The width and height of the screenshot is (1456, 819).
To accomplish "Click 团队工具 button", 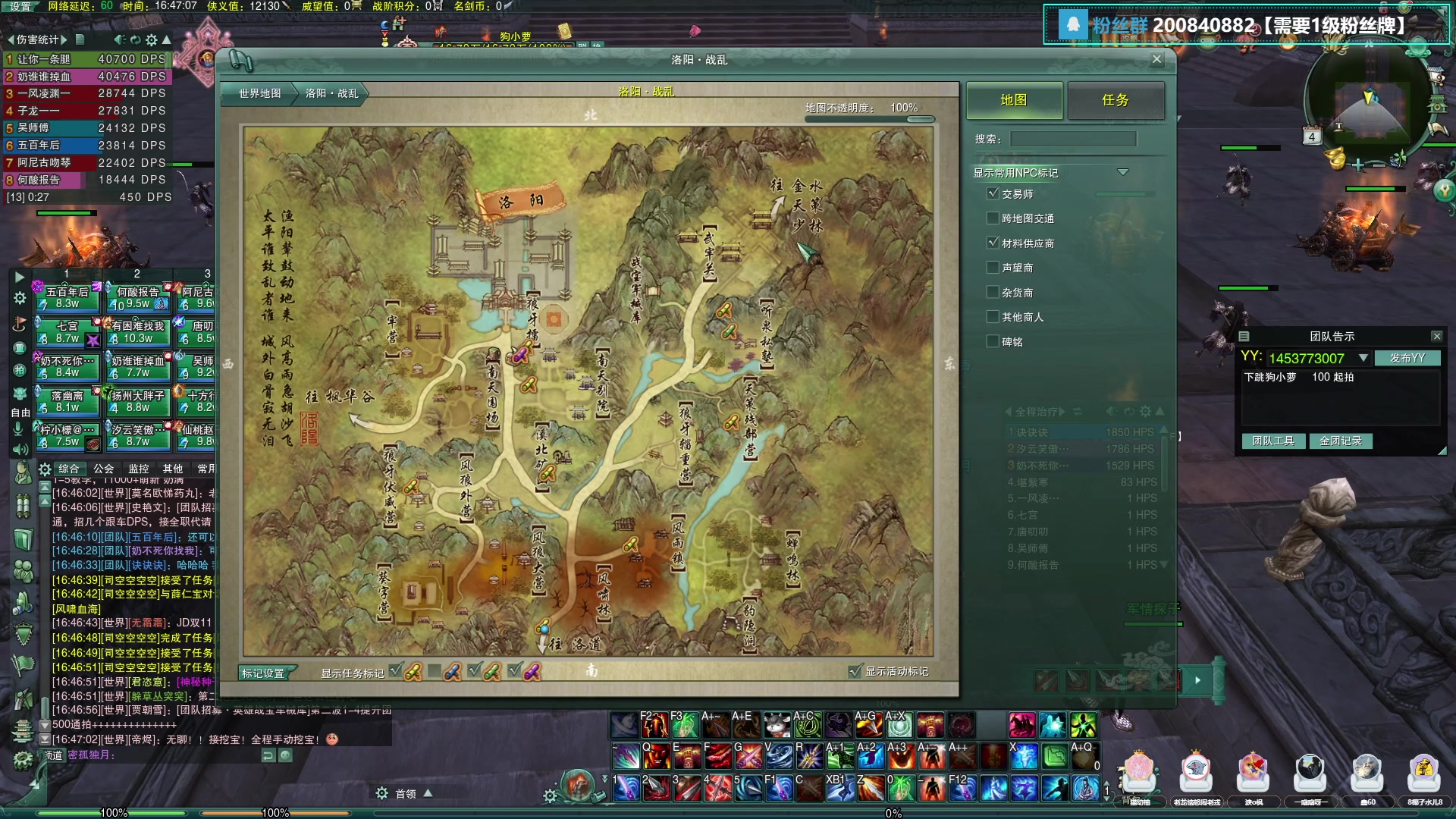I will tap(1273, 441).
